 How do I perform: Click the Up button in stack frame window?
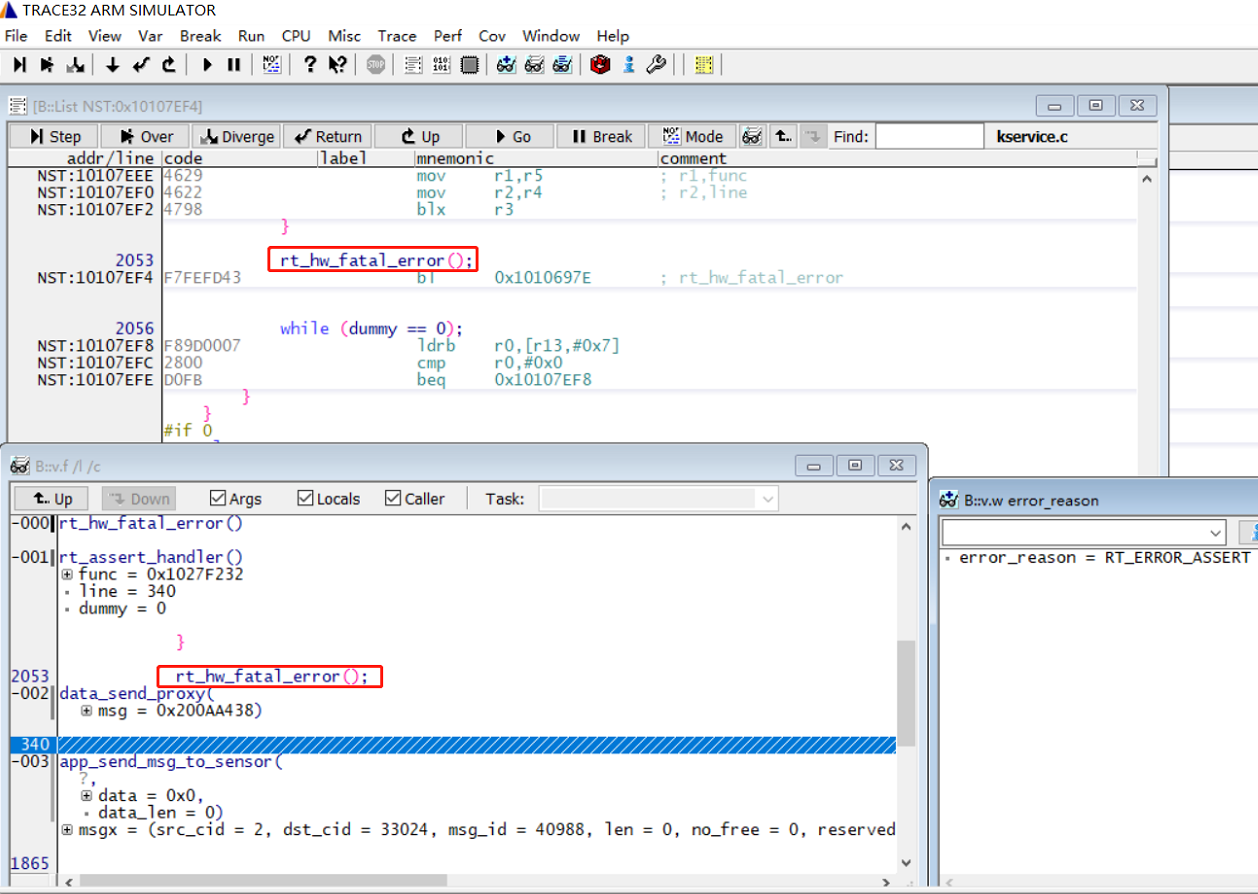tap(52, 498)
